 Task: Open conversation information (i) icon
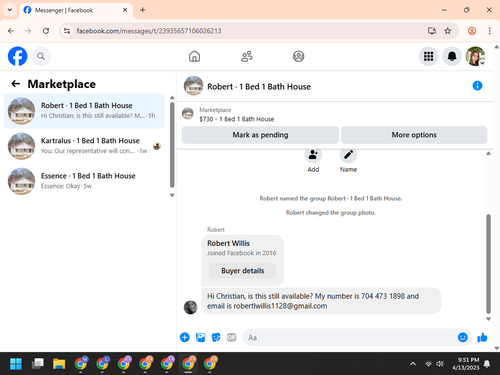(x=477, y=86)
